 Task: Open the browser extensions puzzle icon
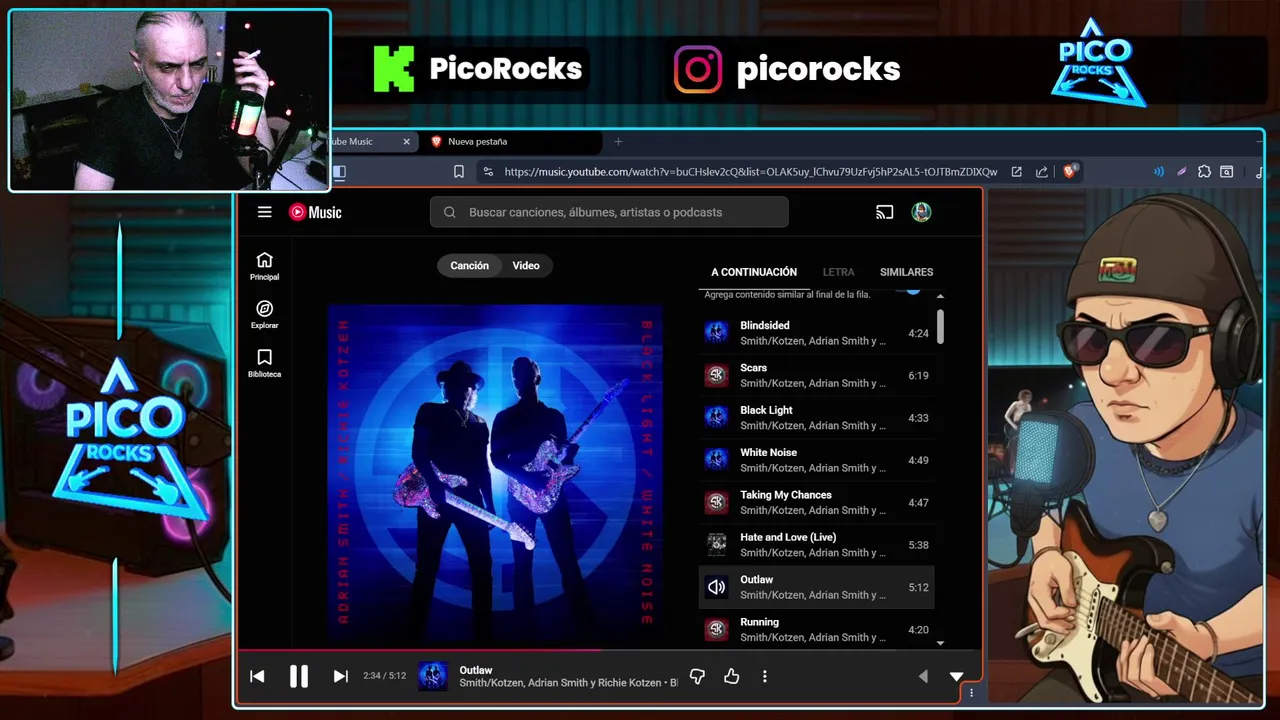pyautogui.click(x=1204, y=172)
